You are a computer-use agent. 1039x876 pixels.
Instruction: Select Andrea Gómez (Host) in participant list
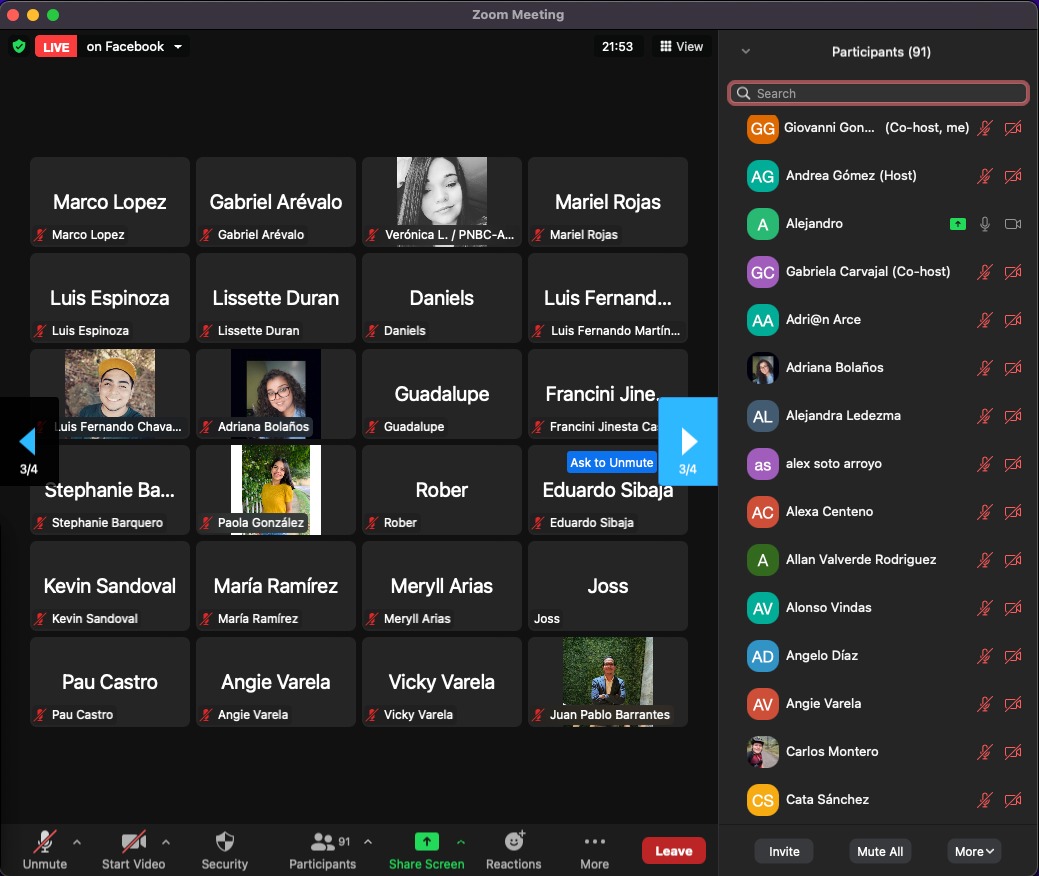[x=850, y=176]
